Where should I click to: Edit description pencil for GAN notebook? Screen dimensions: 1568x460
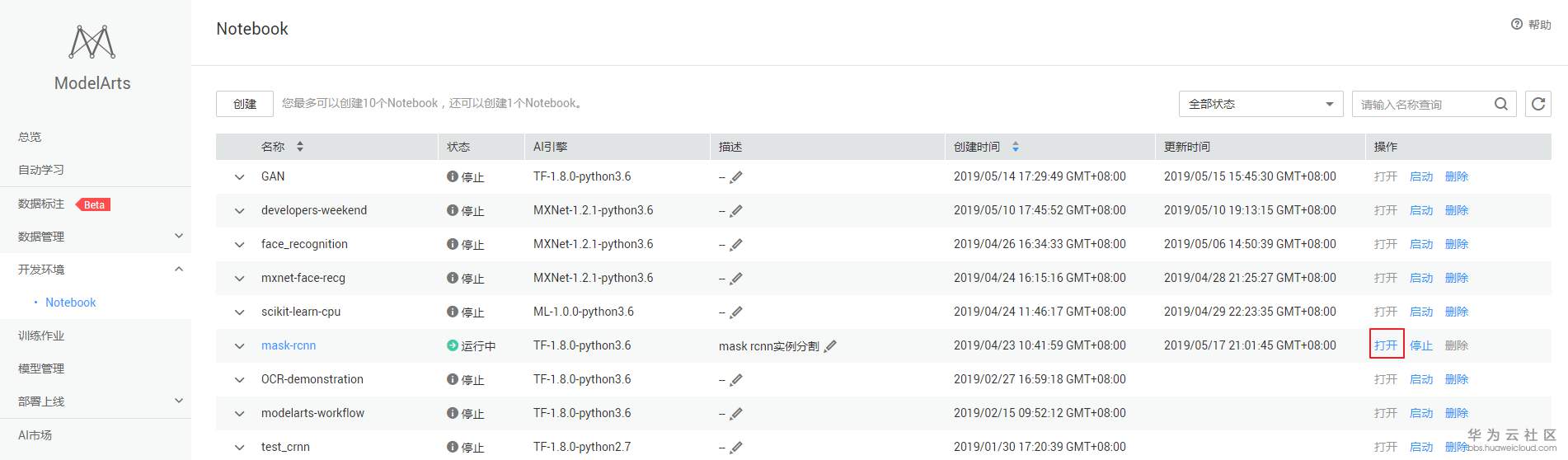point(736,177)
